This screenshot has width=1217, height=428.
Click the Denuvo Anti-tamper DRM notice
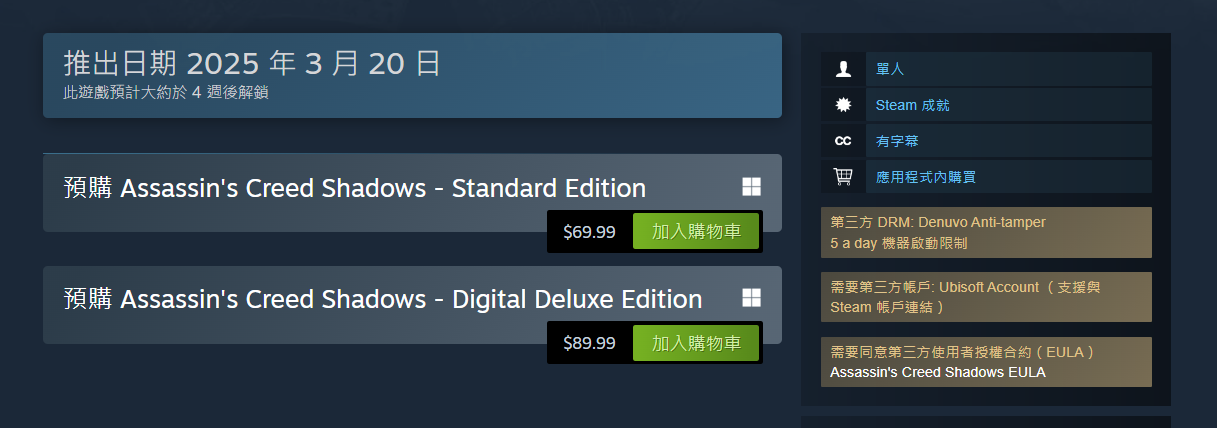click(x=985, y=232)
